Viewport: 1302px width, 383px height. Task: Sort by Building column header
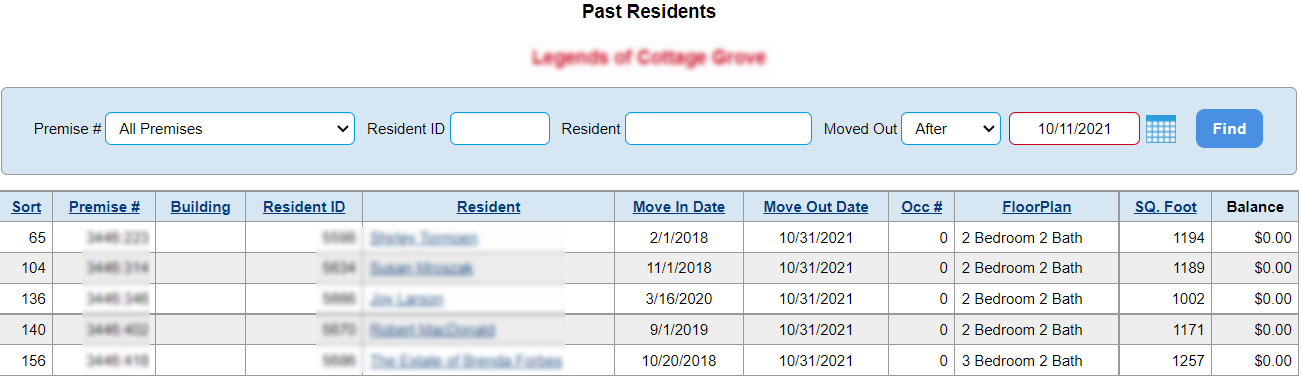(201, 207)
